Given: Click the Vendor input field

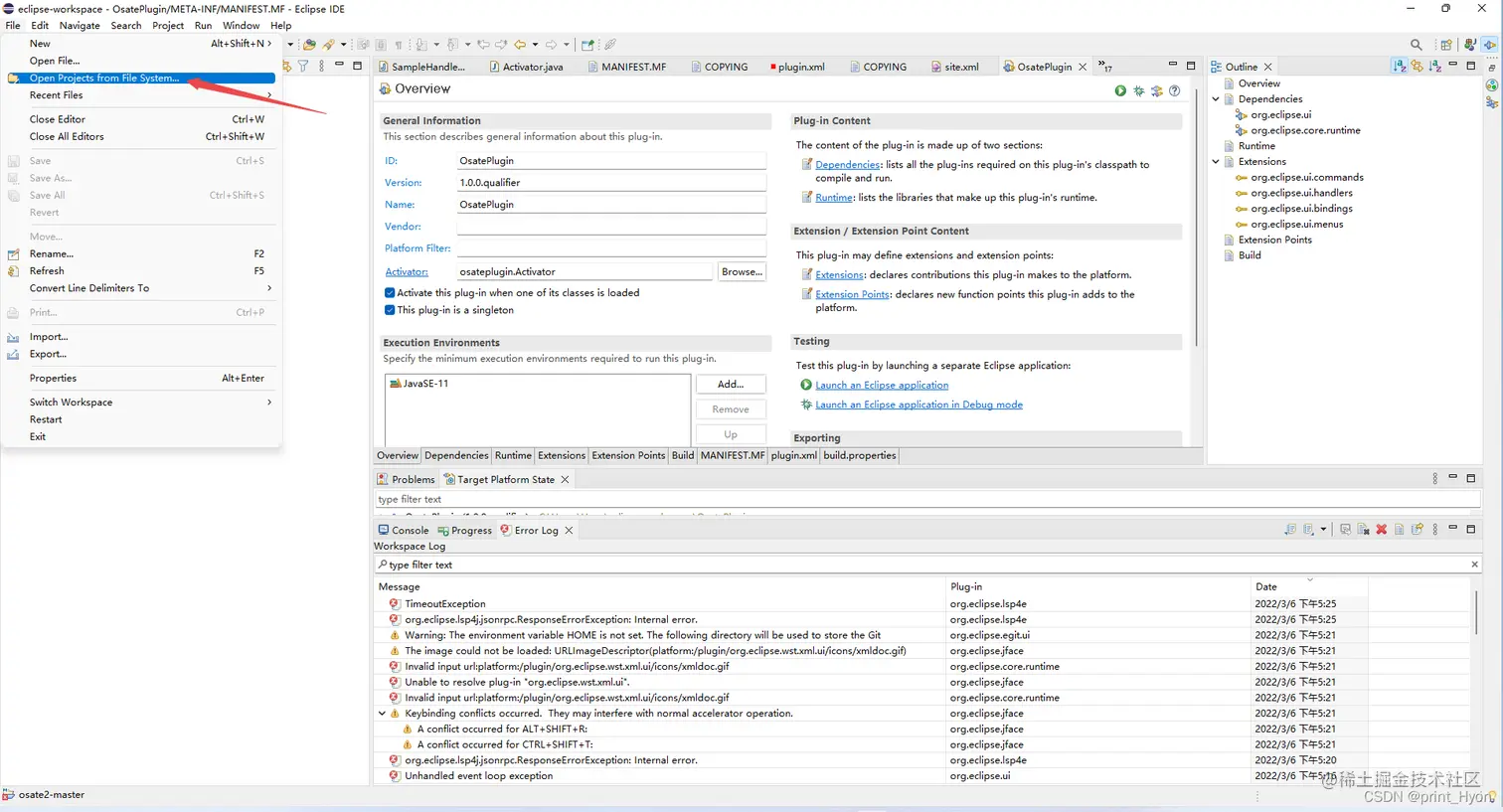Looking at the screenshot, I should [x=610, y=227].
